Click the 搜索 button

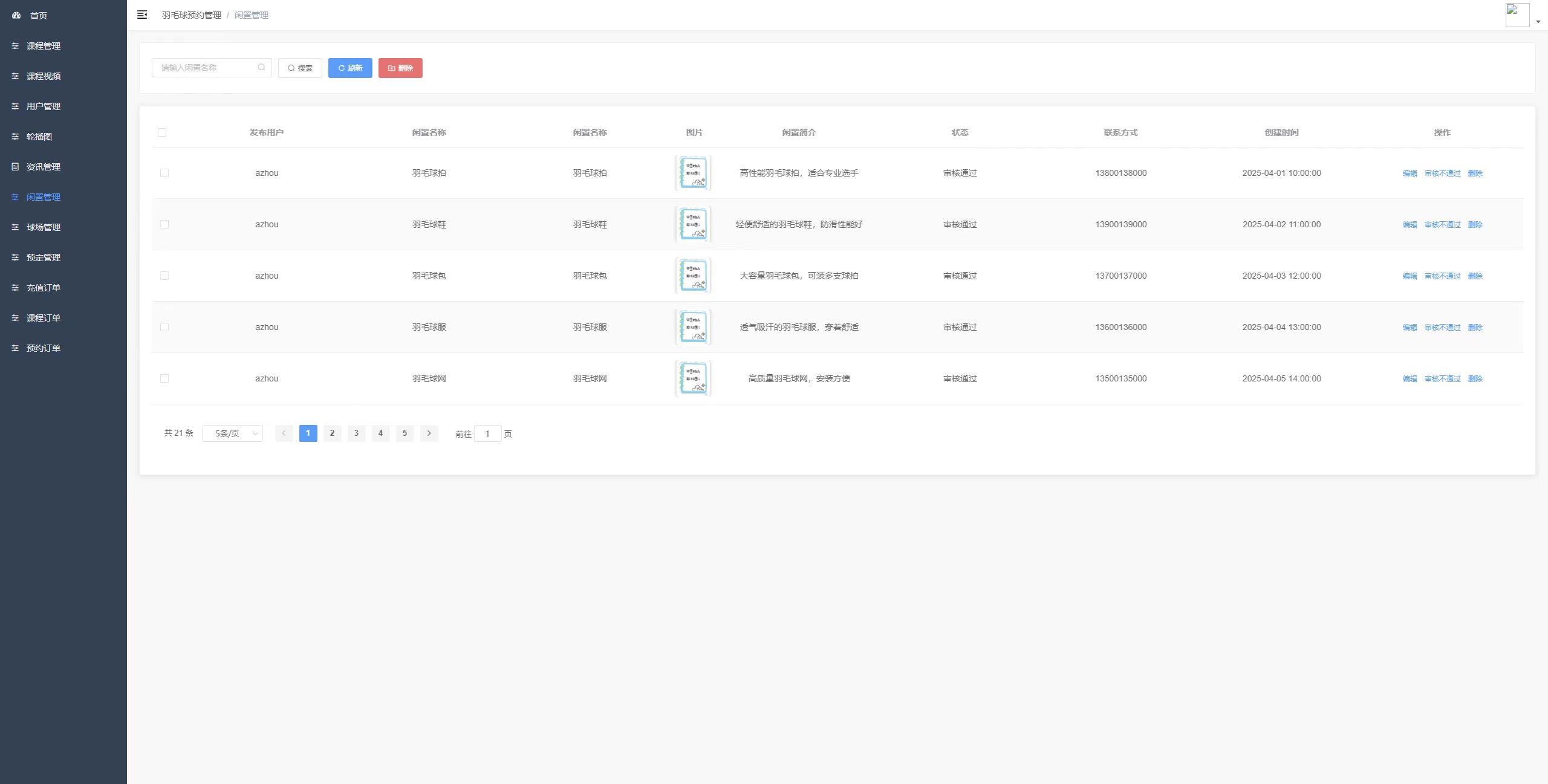[x=300, y=68]
